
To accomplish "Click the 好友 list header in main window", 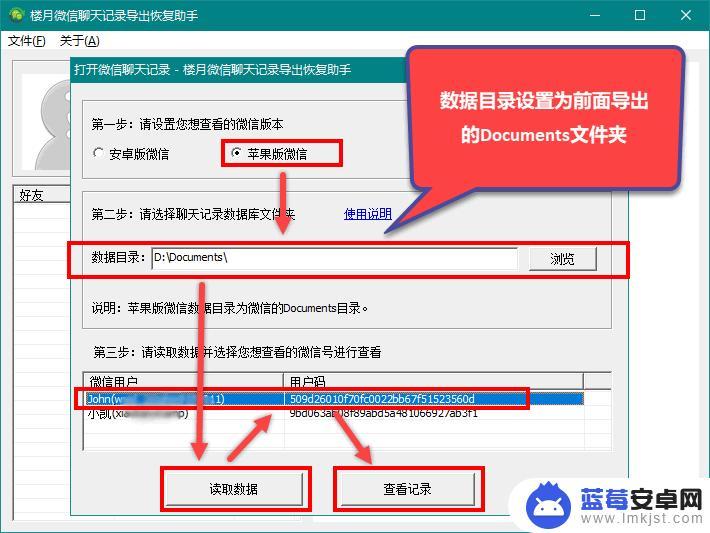I will (42, 195).
